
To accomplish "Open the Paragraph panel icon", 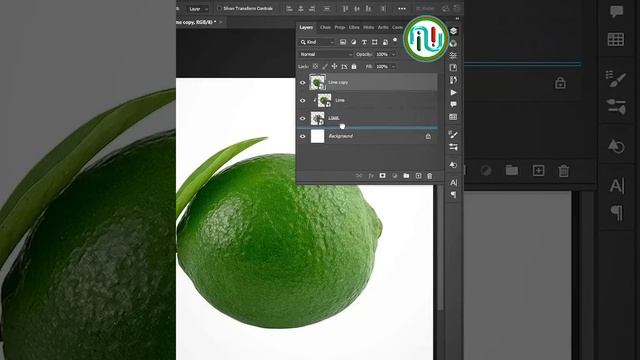I will (453, 195).
